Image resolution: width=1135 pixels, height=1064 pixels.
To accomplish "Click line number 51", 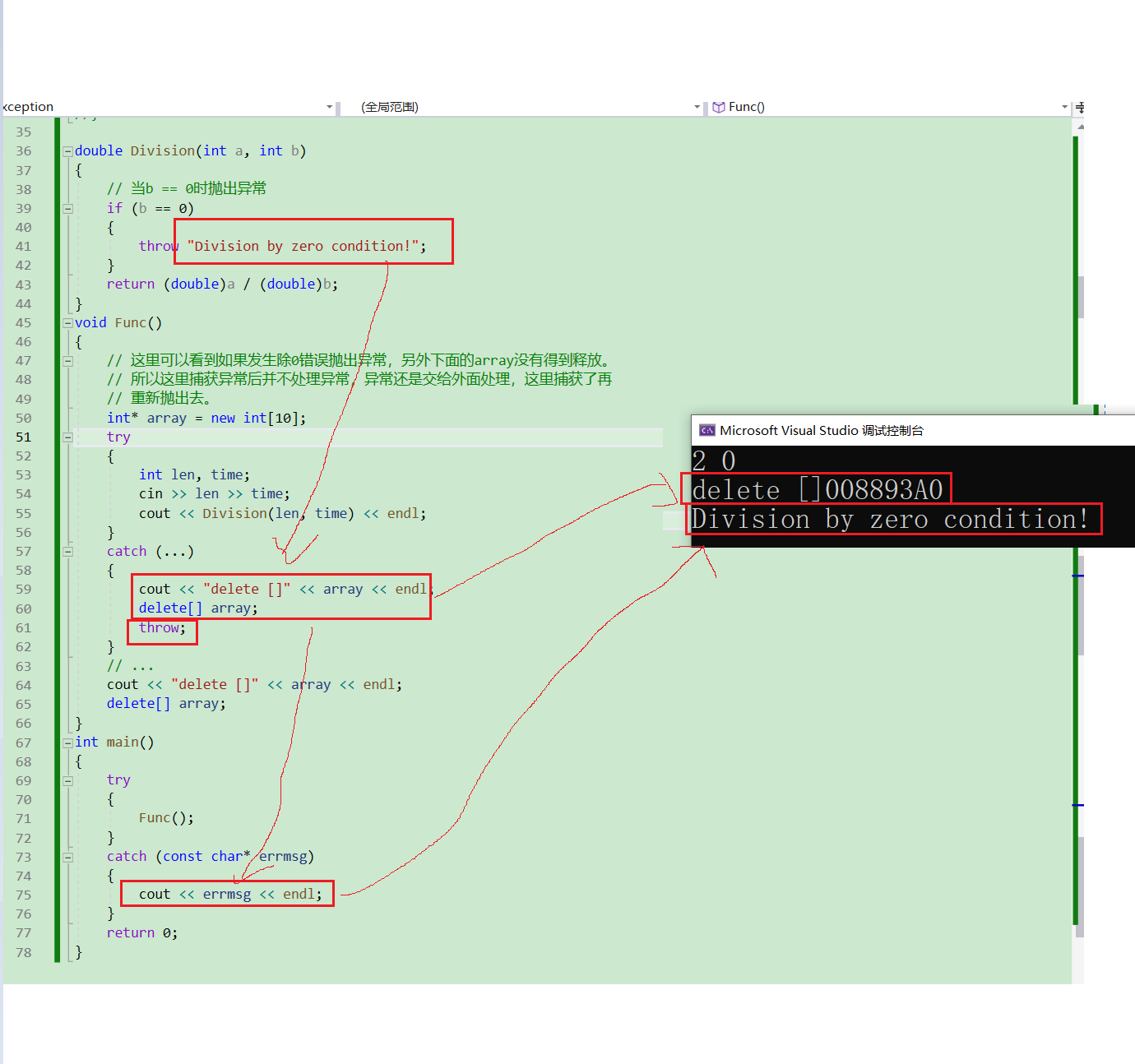I will click(23, 437).
